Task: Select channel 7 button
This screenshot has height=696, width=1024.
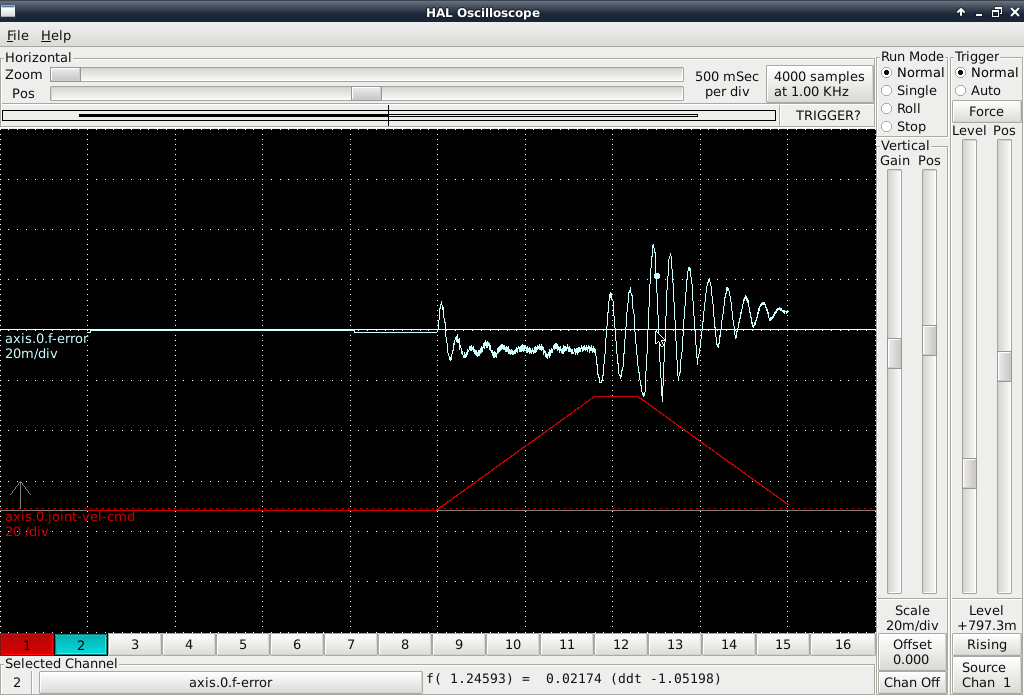Action: [351, 644]
